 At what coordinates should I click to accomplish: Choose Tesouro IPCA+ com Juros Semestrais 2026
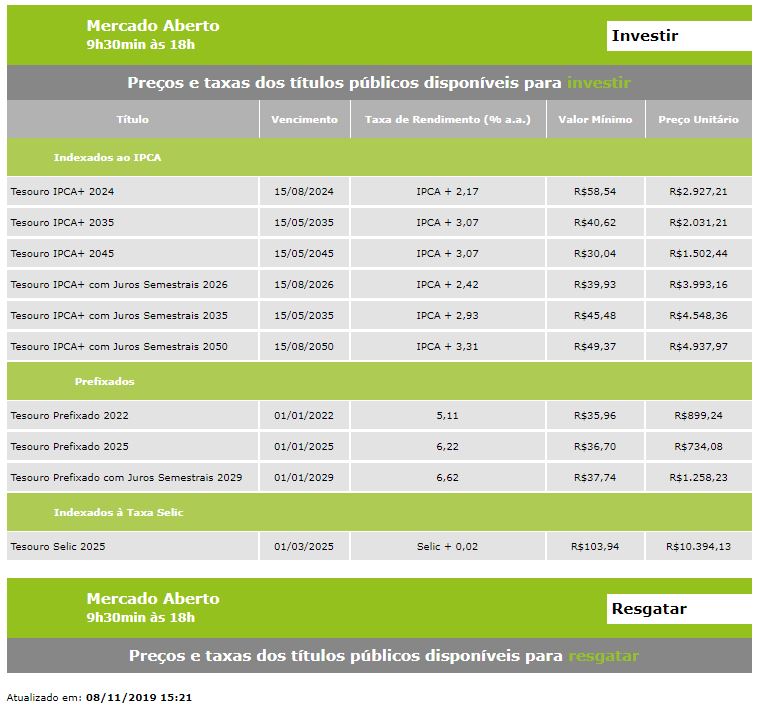(x=119, y=285)
